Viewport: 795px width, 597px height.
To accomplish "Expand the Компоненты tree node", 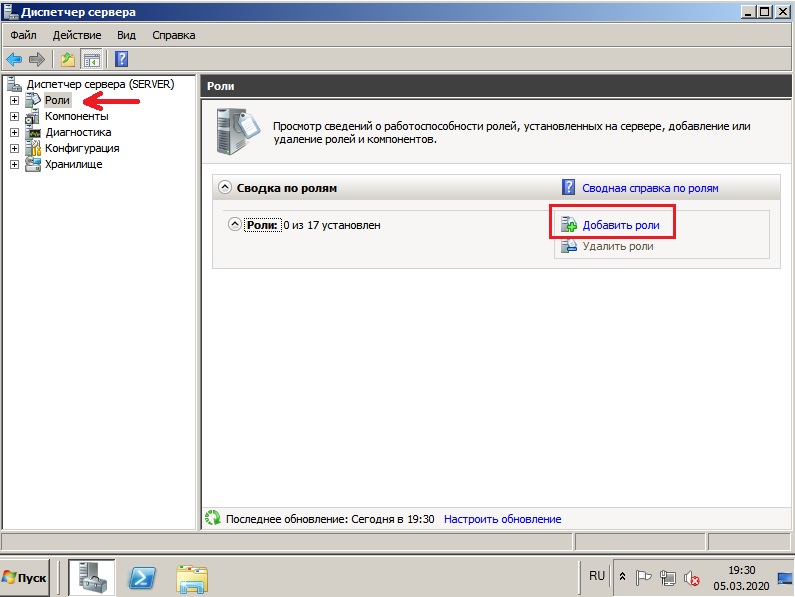I will tap(14, 117).
